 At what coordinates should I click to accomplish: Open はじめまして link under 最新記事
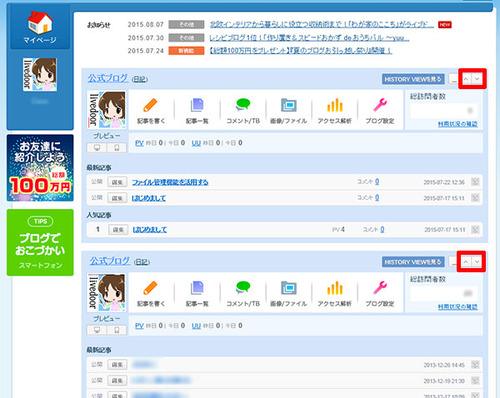tap(149, 198)
